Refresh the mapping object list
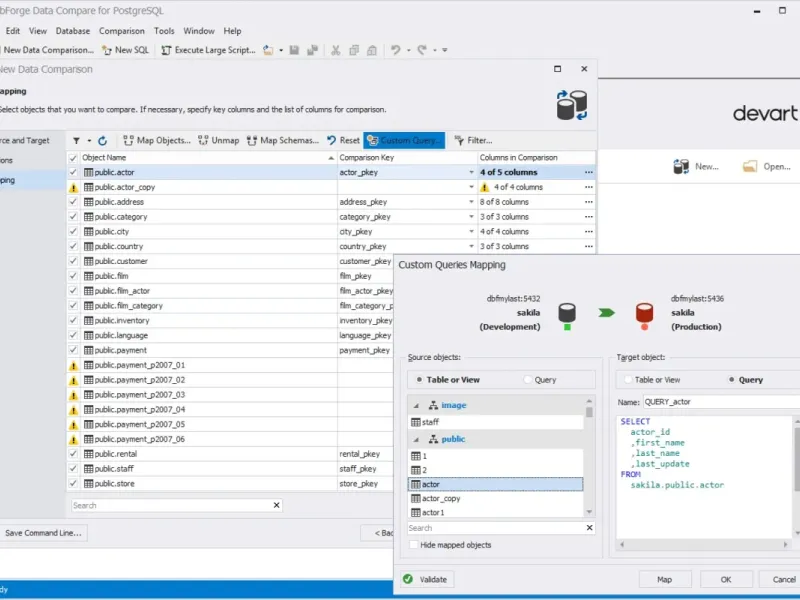This screenshot has width=800, height=600. pos(103,140)
